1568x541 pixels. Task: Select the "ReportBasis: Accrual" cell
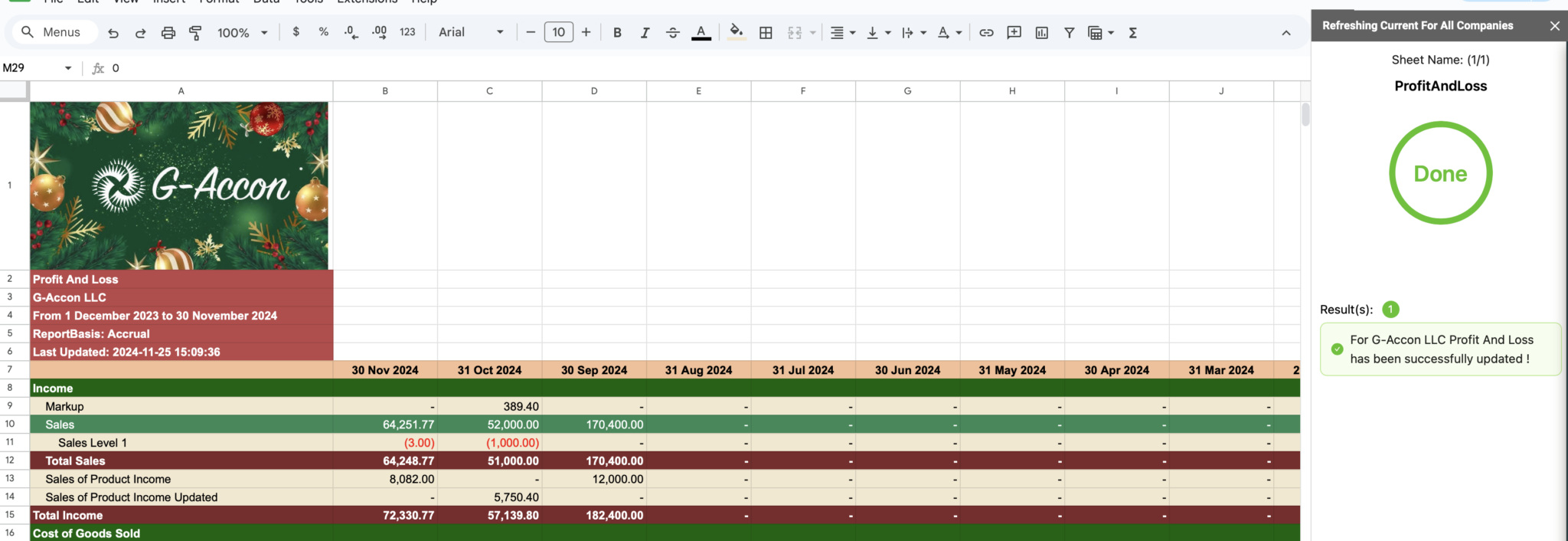[181, 334]
